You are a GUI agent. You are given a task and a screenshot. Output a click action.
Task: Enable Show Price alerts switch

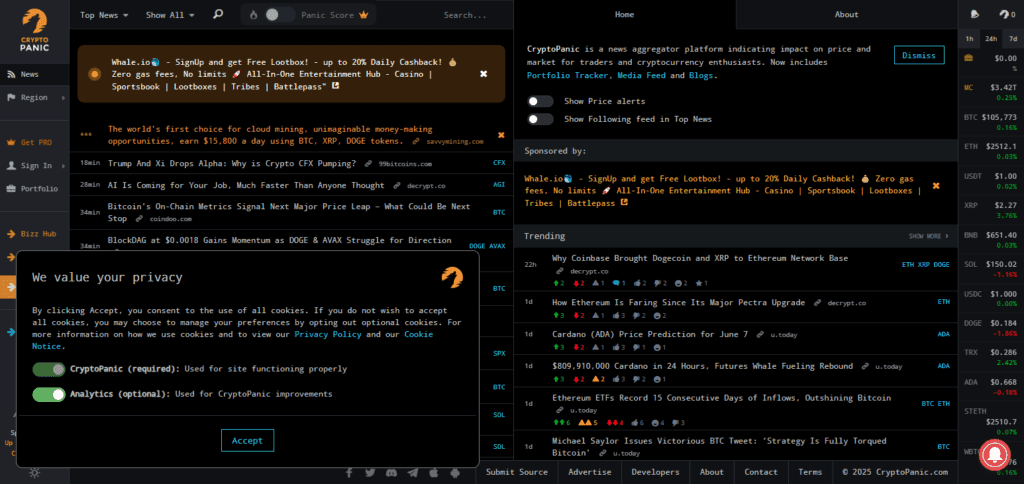coord(540,101)
